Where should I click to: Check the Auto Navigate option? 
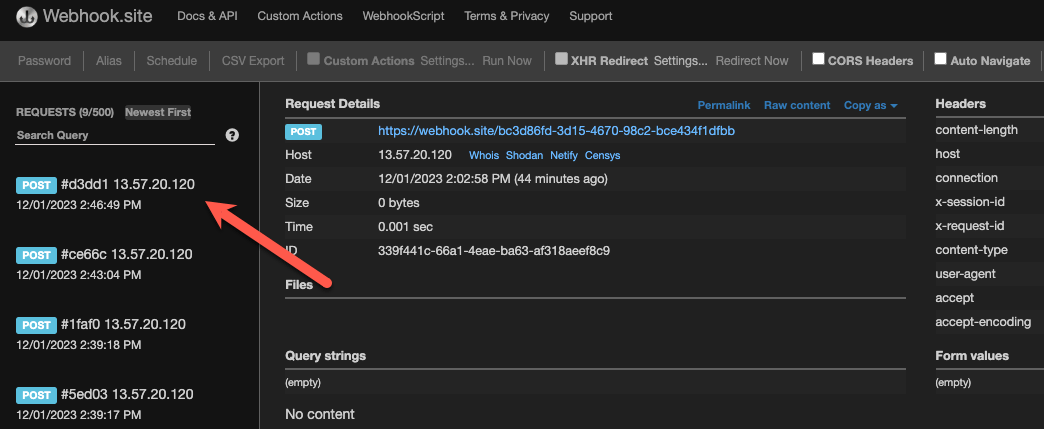click(940, 59)
